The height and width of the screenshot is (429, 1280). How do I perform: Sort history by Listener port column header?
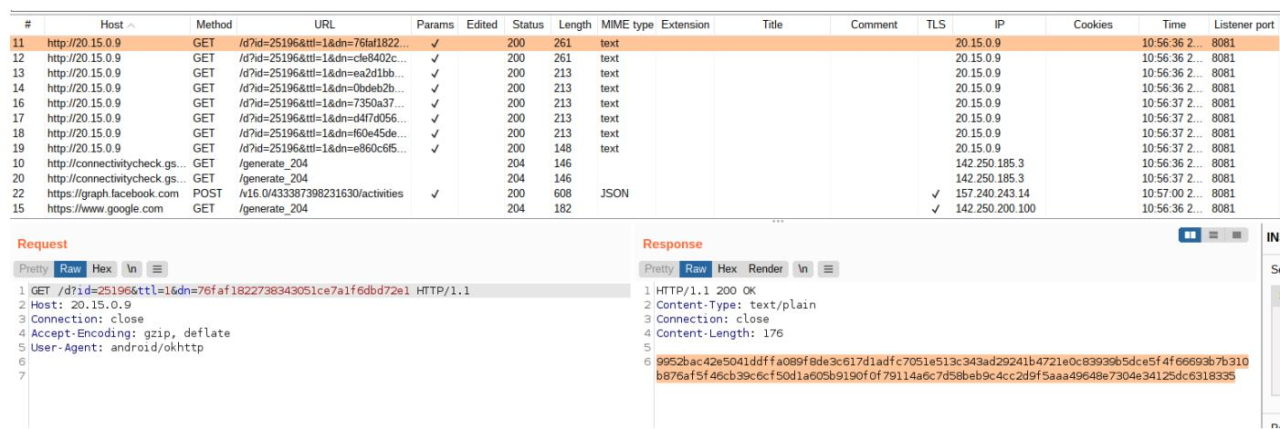pyautogui.click(x=1243, y=24)
